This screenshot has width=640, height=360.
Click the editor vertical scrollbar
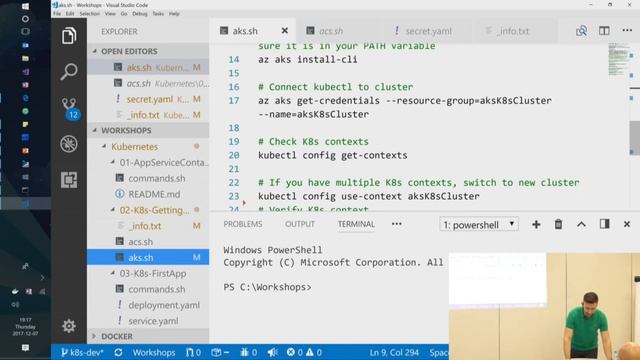[634, 138]
